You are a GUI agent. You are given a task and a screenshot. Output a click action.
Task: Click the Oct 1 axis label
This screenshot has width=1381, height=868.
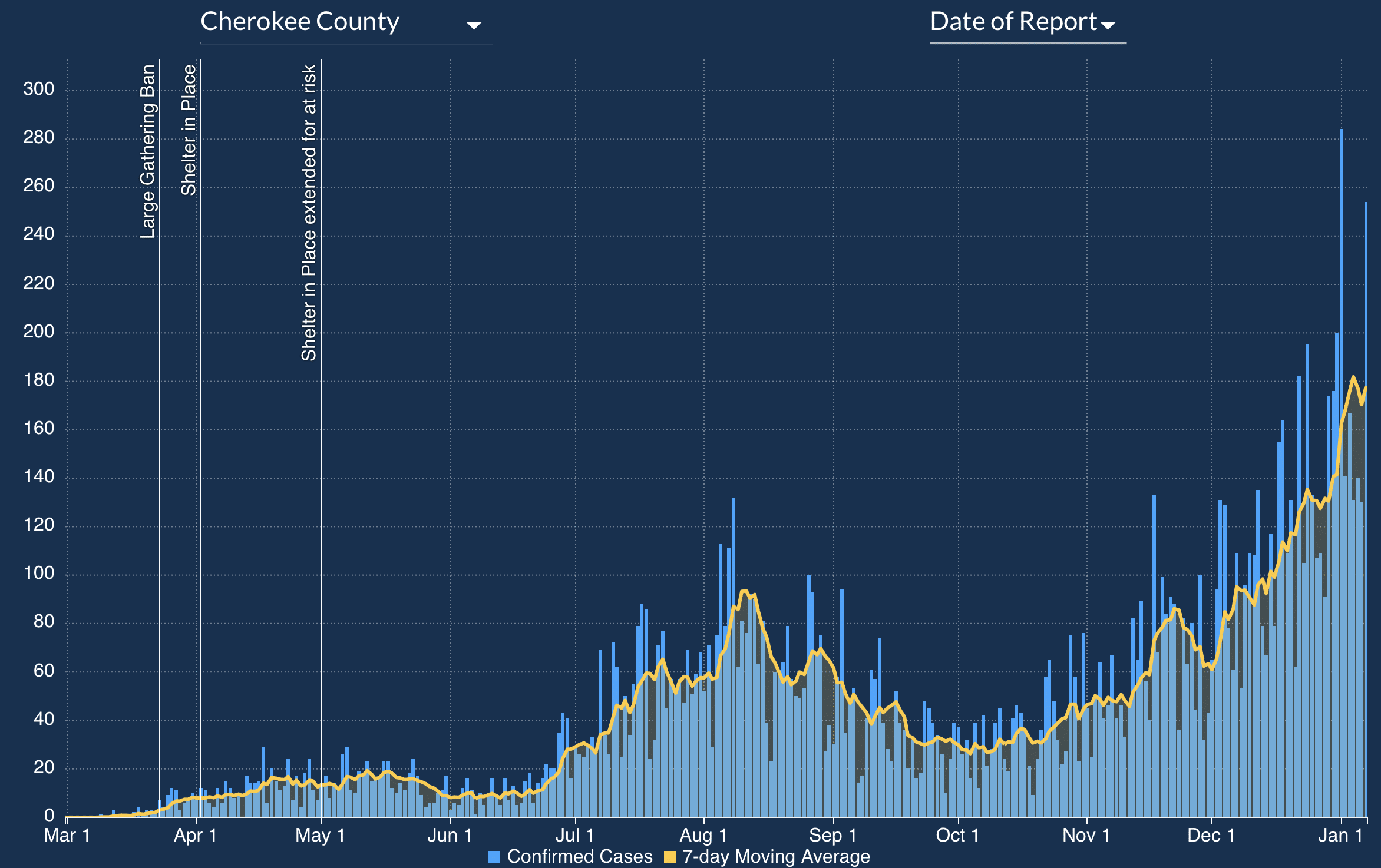(x=957, y=835)
